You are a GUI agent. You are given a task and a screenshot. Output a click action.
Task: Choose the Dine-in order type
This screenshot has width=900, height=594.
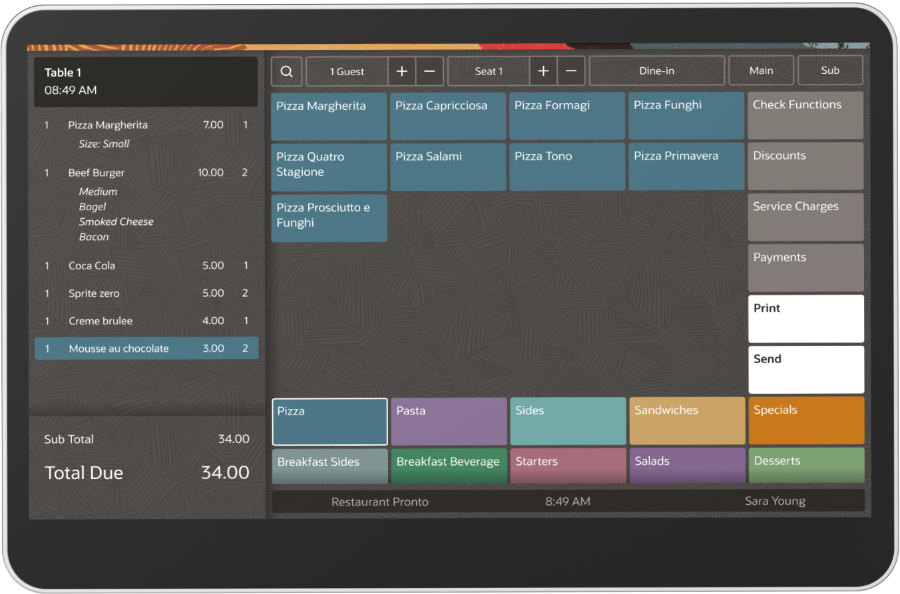pos(657,71)
